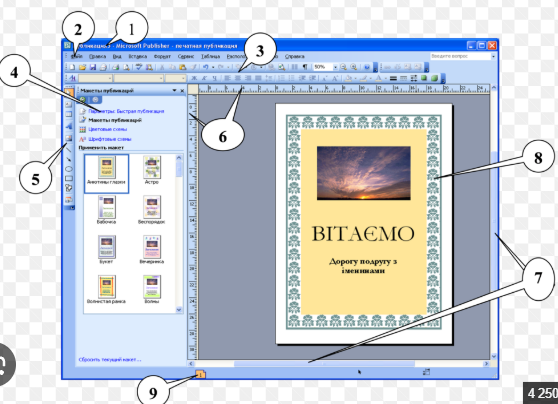Open the Вид menu

pyautogui.click(x=117, y=56)
